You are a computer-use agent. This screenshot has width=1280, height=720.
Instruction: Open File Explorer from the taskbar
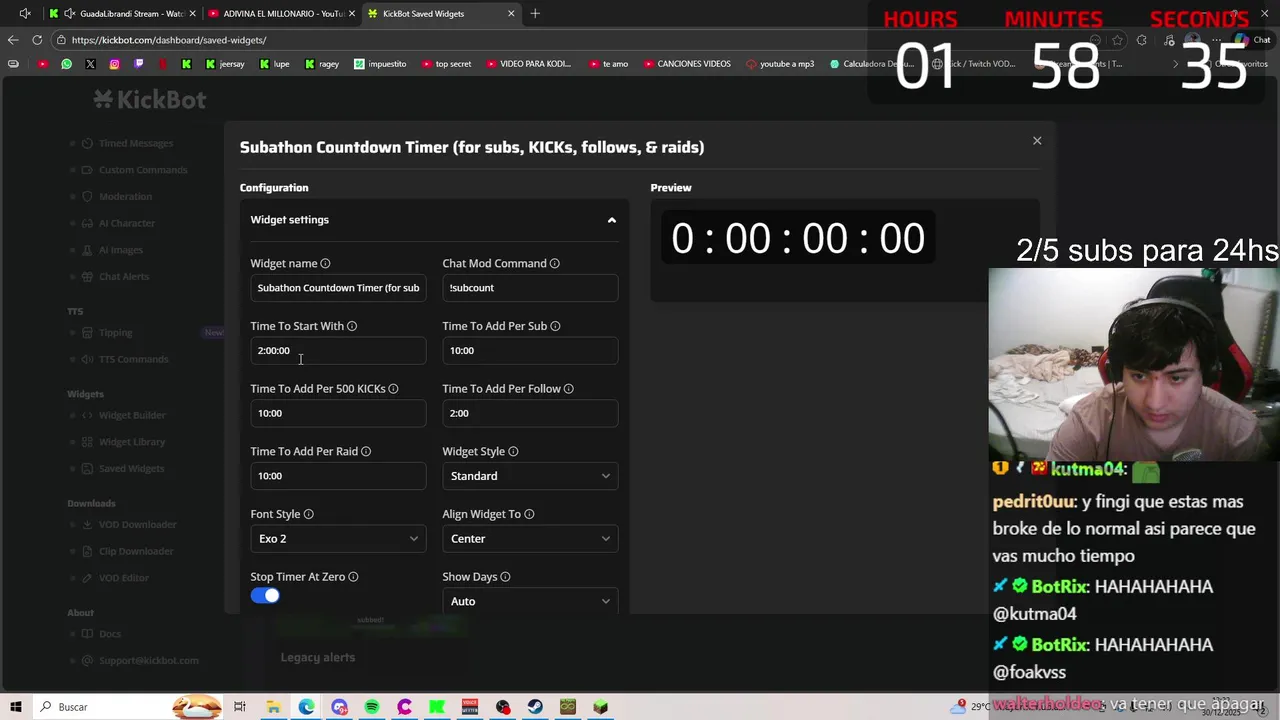tap(273, 707)
